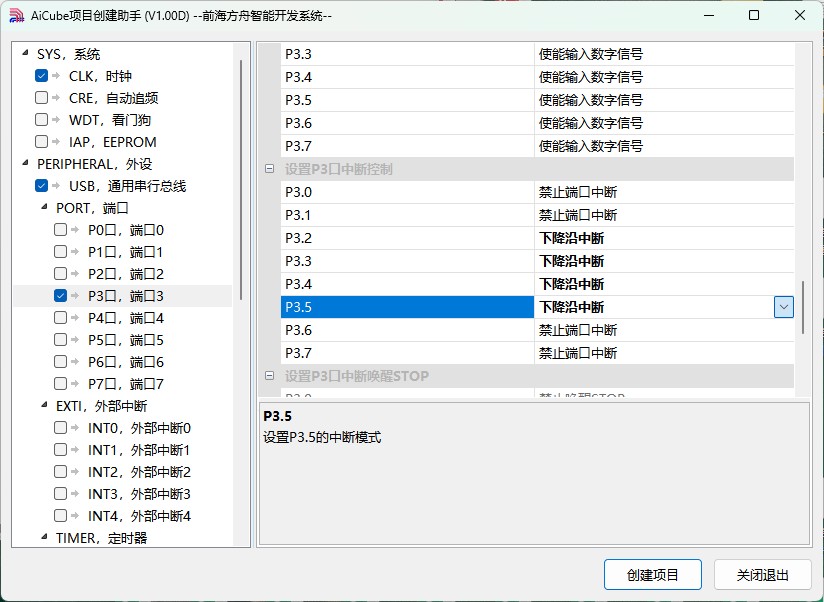The image size is (824, 602).
Task: Check the P6口 port 6 checkbox
Action: (x=60, y=361)
